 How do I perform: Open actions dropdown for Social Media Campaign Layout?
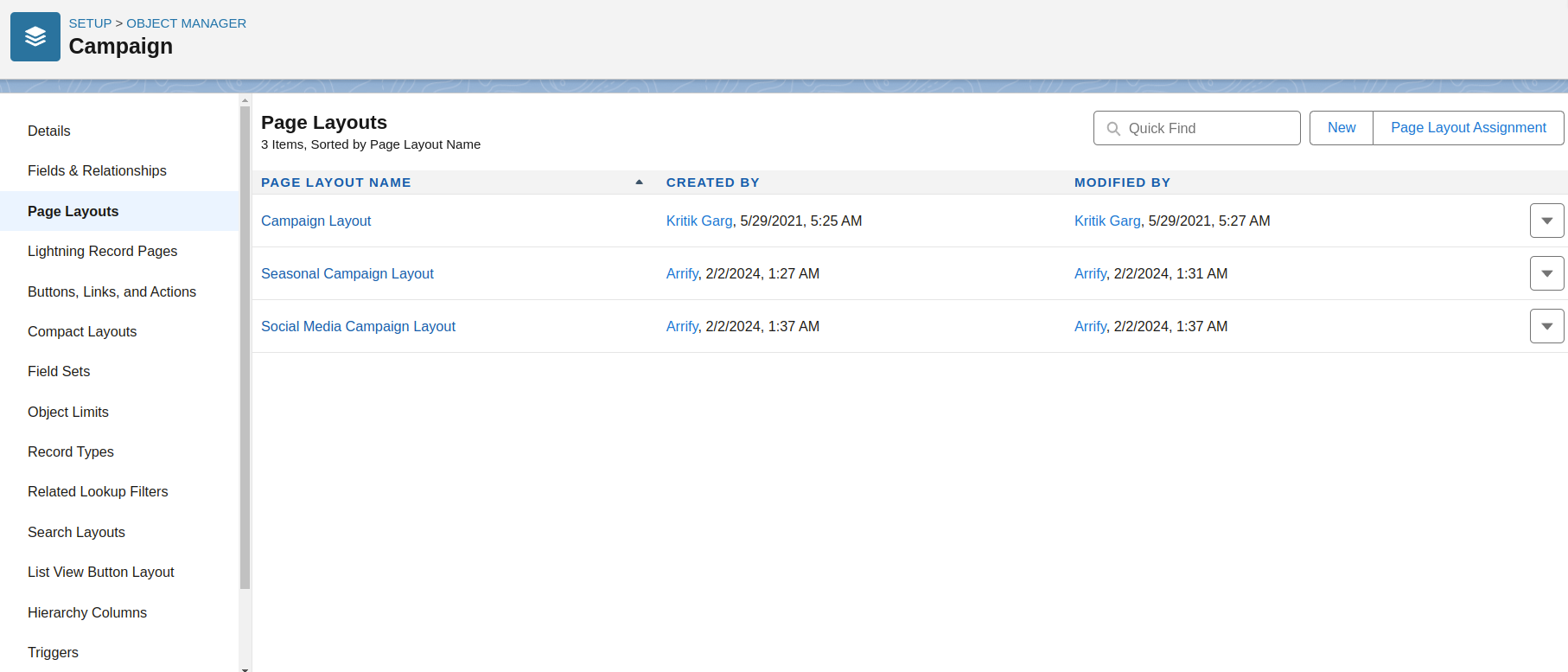(x=1546, y=326)
